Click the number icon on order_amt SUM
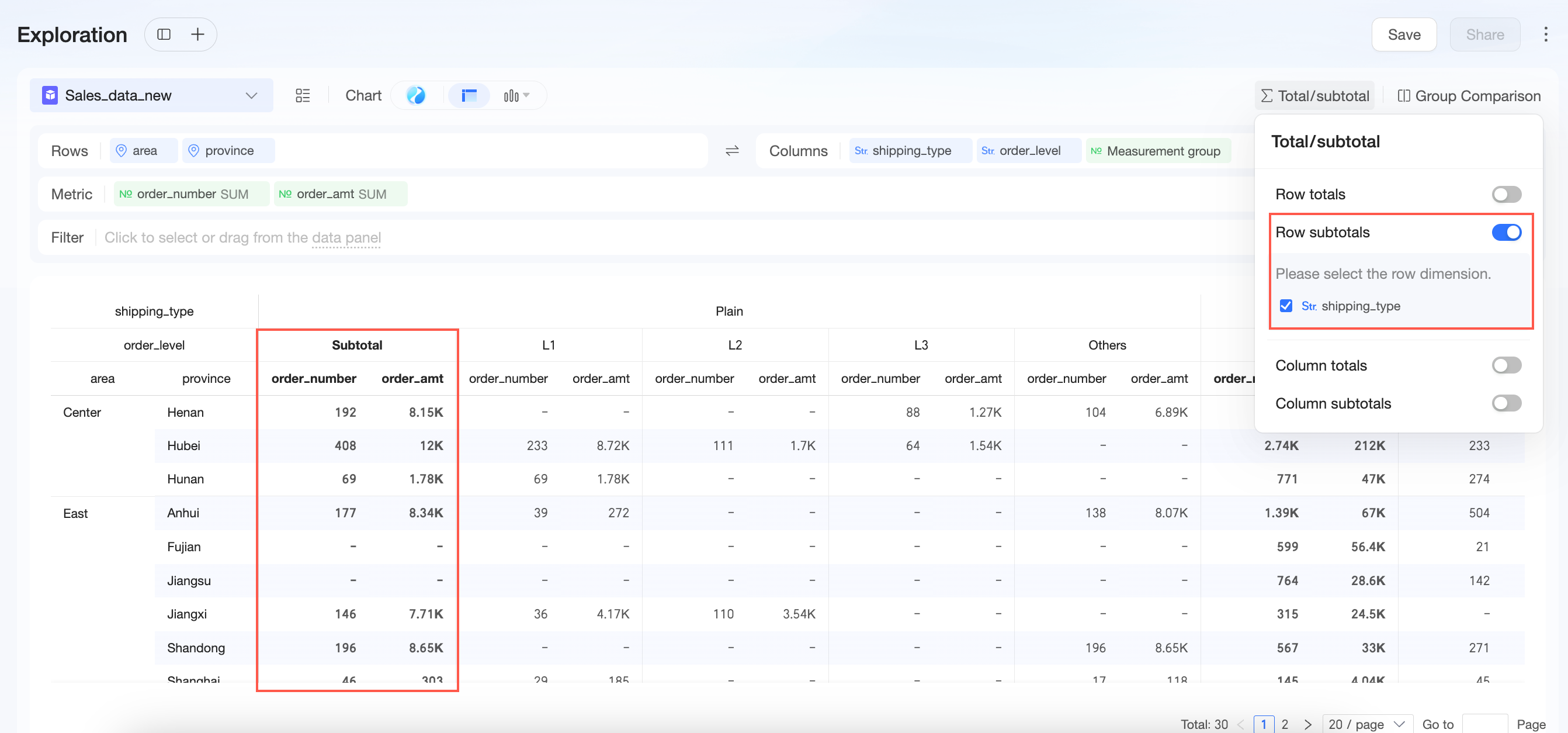The height and width of the screenshot is (733, 1568). 285,193
